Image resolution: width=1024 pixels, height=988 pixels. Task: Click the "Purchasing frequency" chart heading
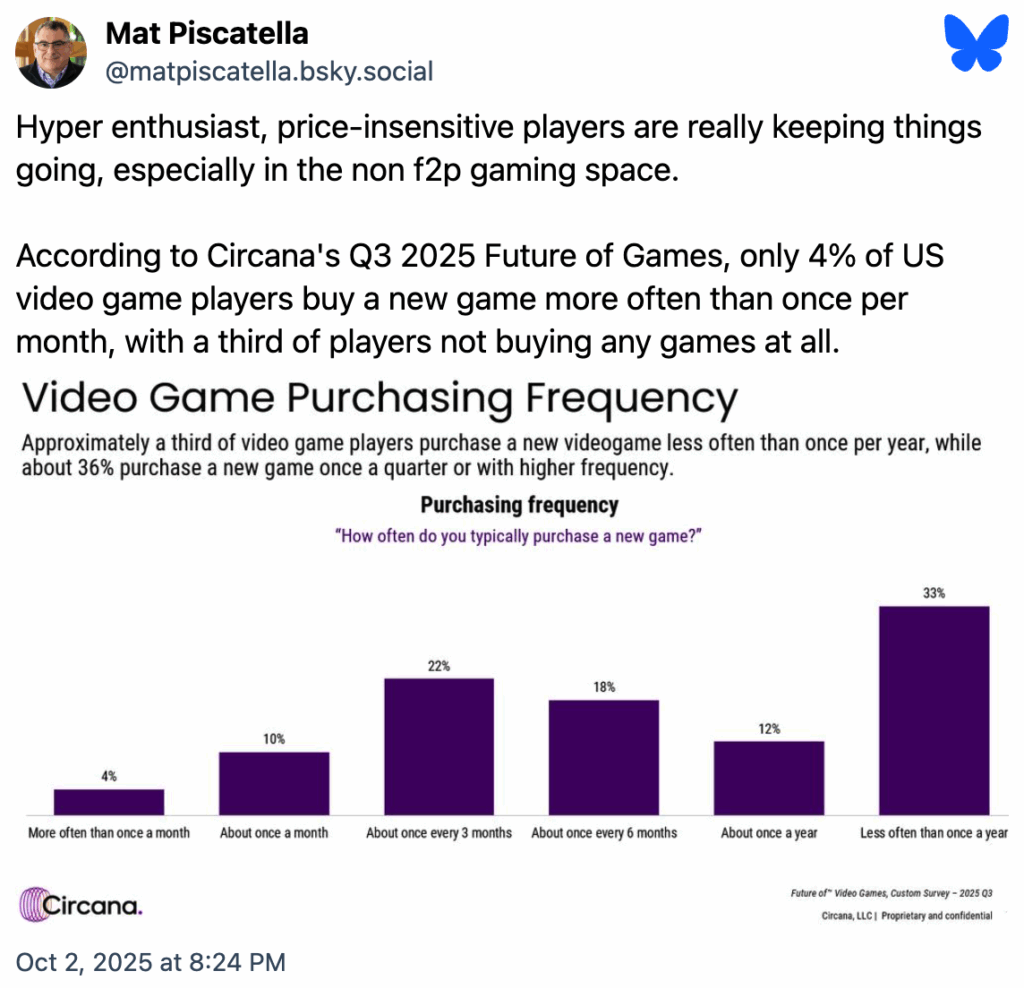point(519,505)
